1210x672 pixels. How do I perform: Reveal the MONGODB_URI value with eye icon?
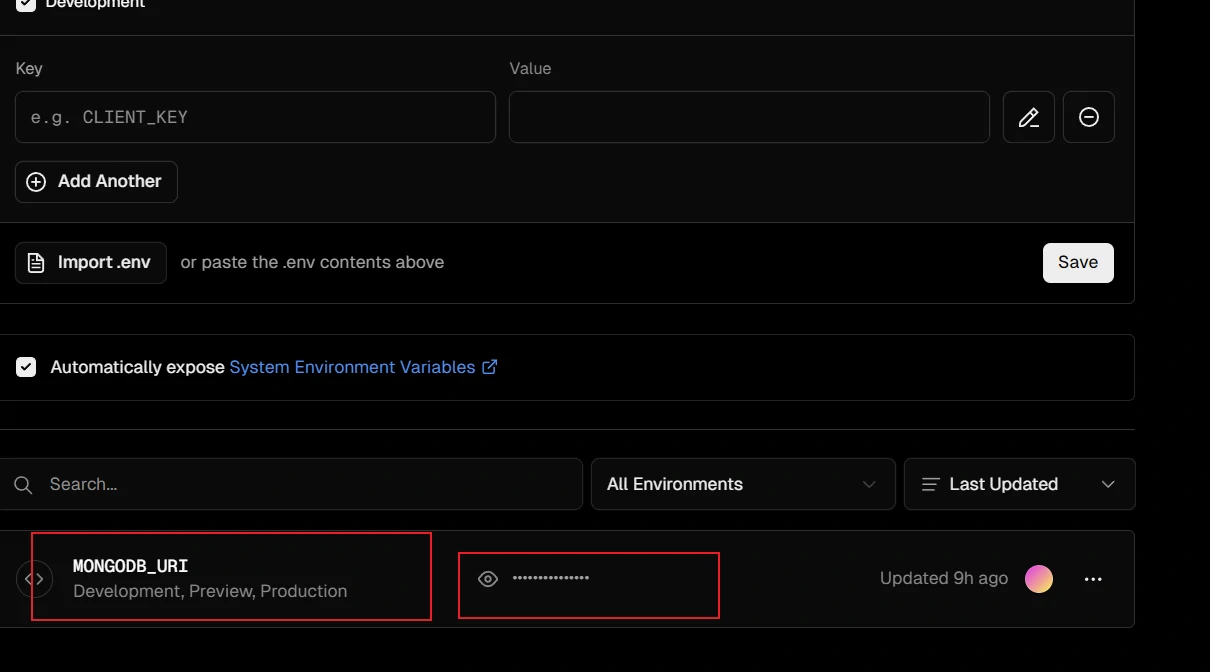click(488, 579)
